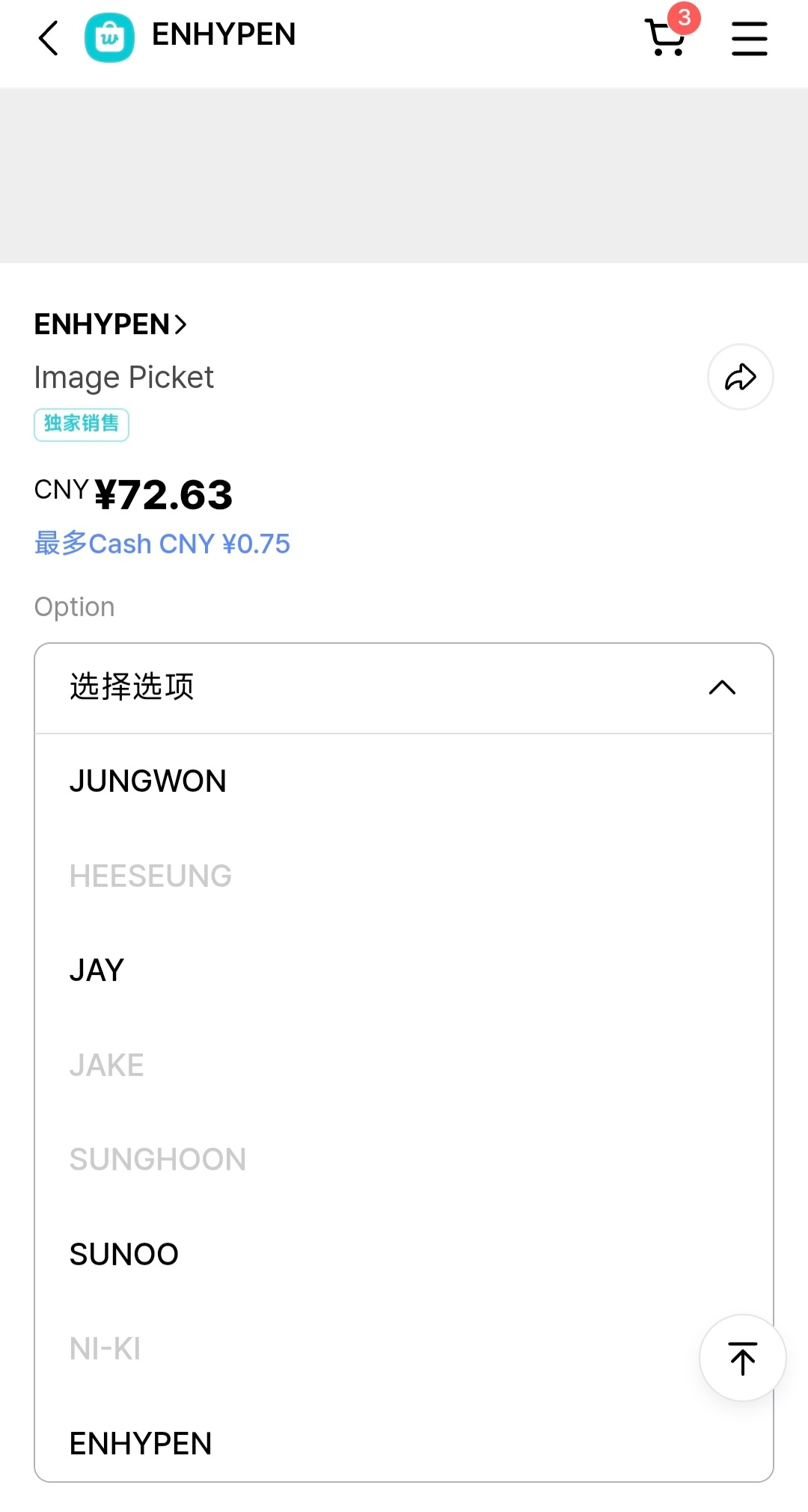Tap the red cart badge showing 3

[x=684, y=18]
